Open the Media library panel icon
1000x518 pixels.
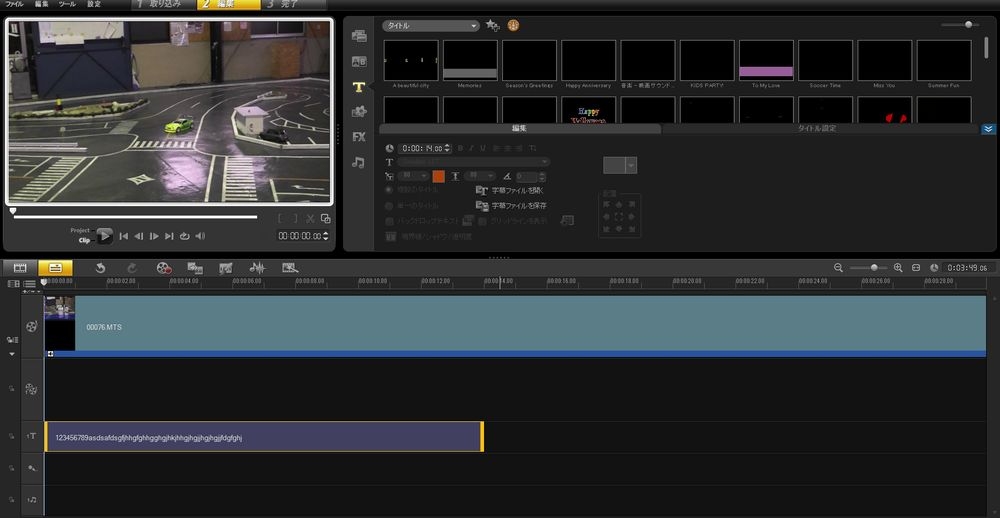coord(358,37)
